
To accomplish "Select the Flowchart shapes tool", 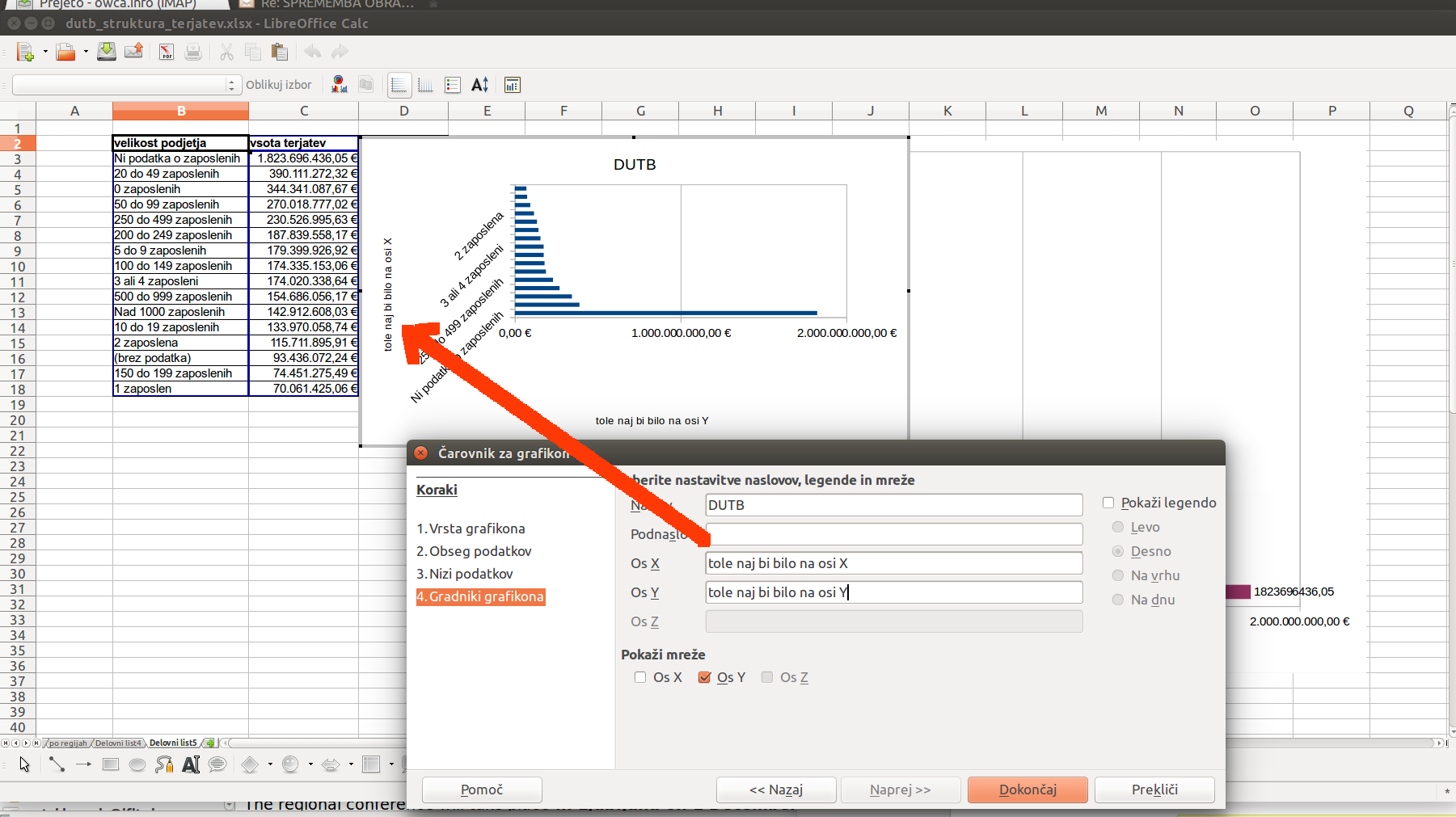I will pos(371,764).
